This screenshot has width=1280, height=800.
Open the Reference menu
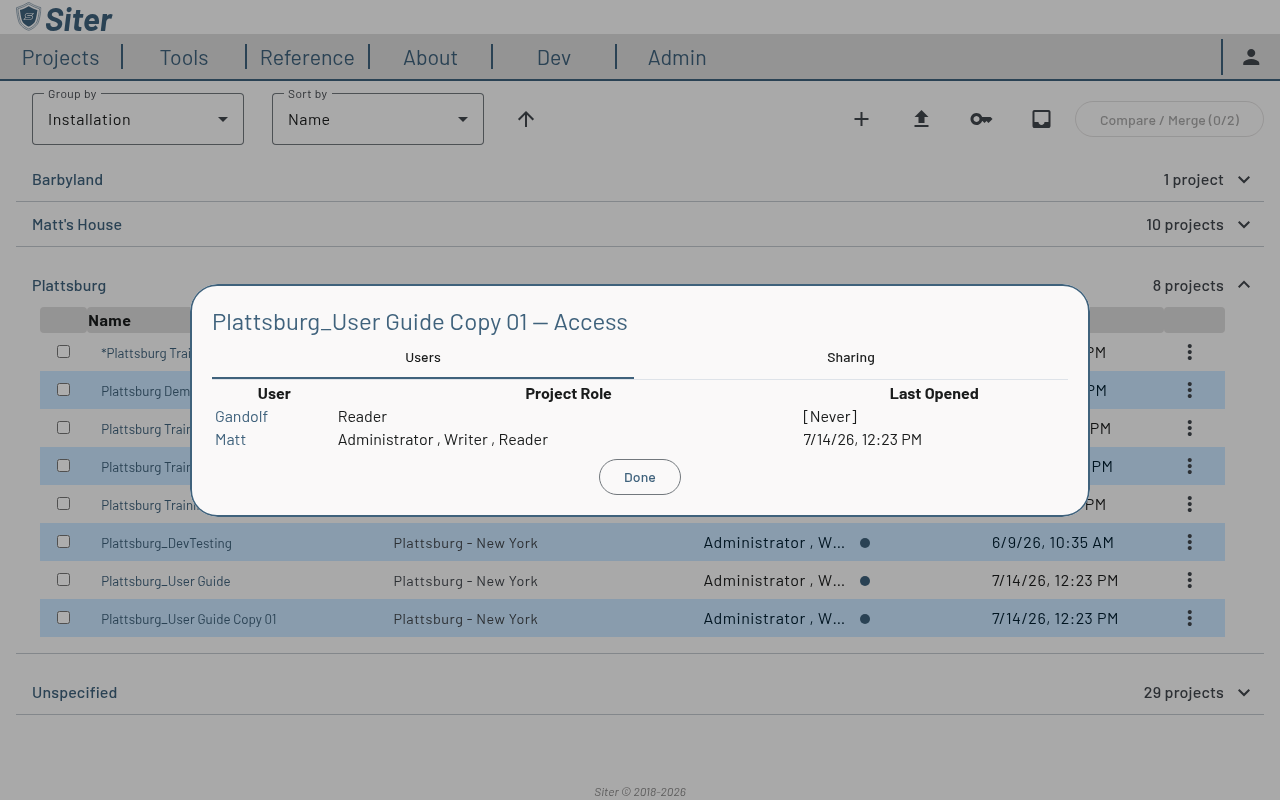pyautogui.click(x=307, y=58)
